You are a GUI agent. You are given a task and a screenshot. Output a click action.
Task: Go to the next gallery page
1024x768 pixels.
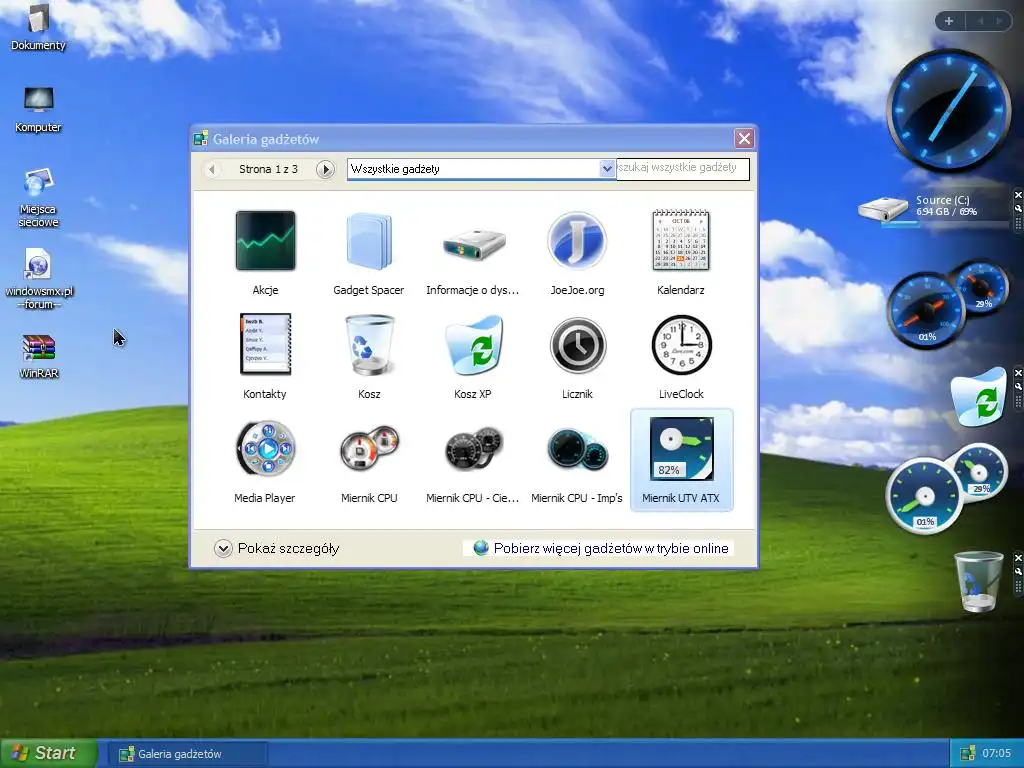(325, 170)
